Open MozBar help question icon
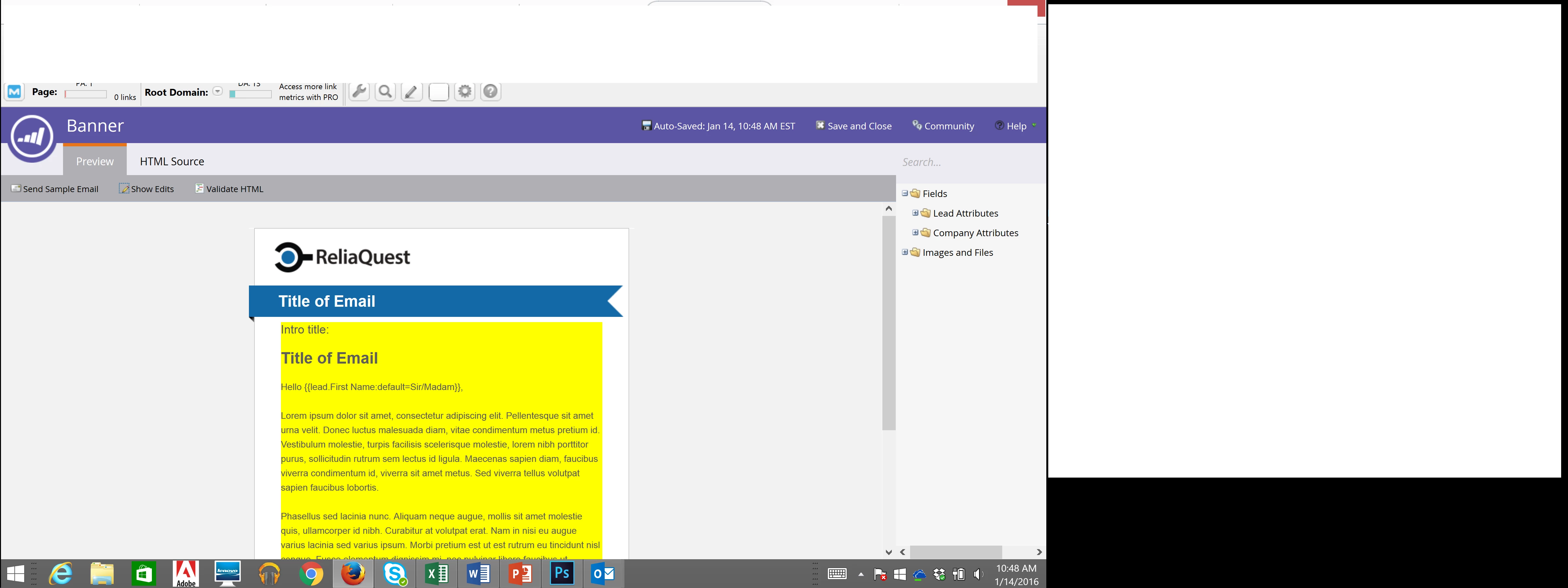Image resolution: width=1568 pixels, height=588 pixels. [491, 92]
